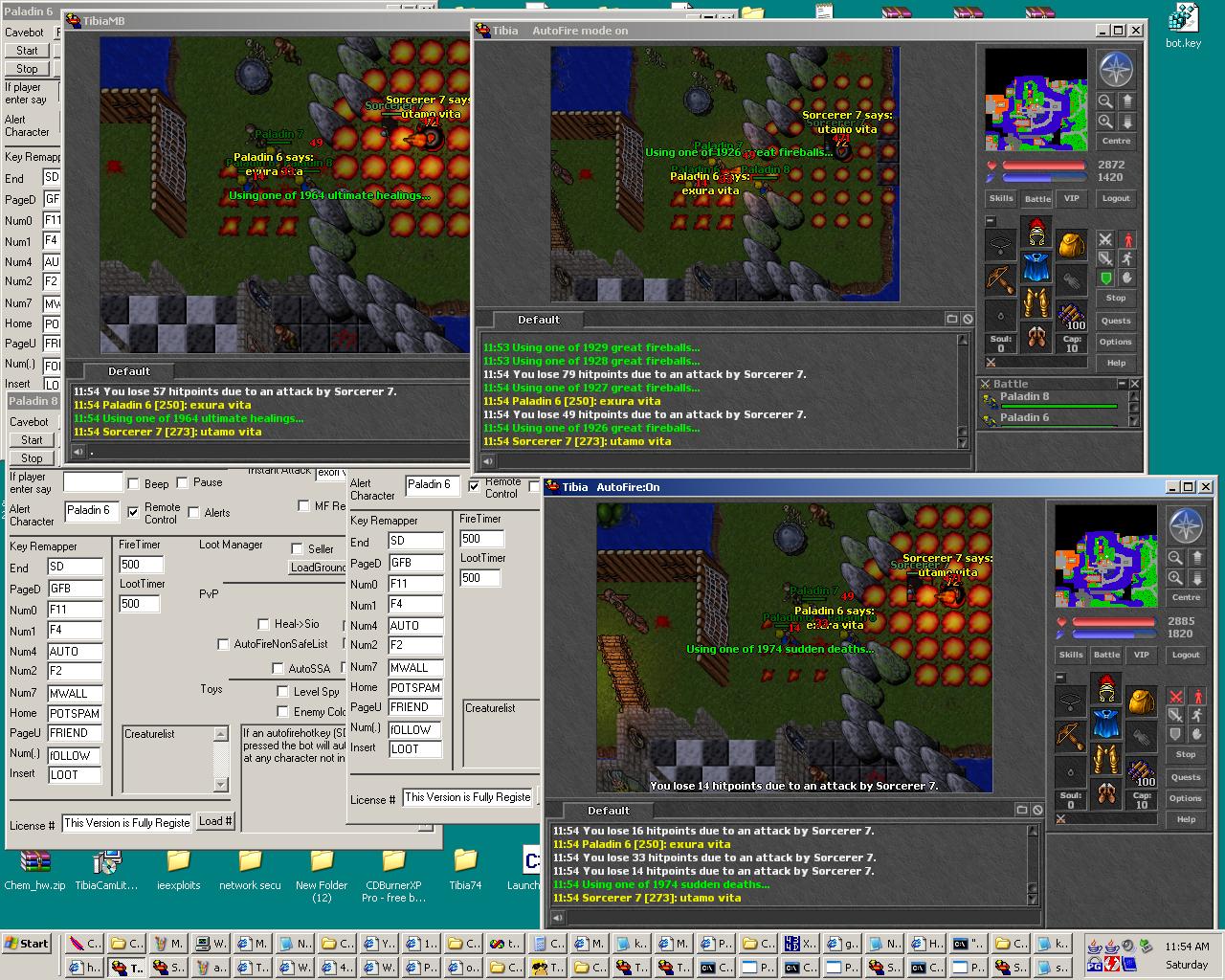
Task: Click boots slot in AutoFire:On window
Action: point(1105,794)
